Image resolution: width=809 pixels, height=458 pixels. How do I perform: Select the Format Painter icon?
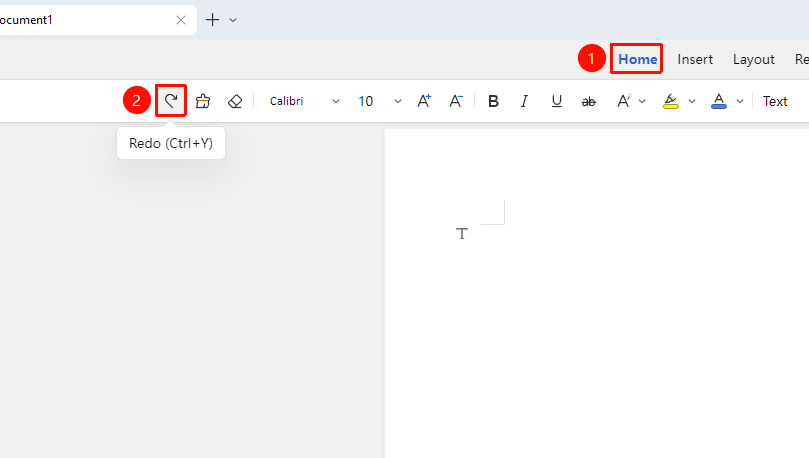(203, 101)
